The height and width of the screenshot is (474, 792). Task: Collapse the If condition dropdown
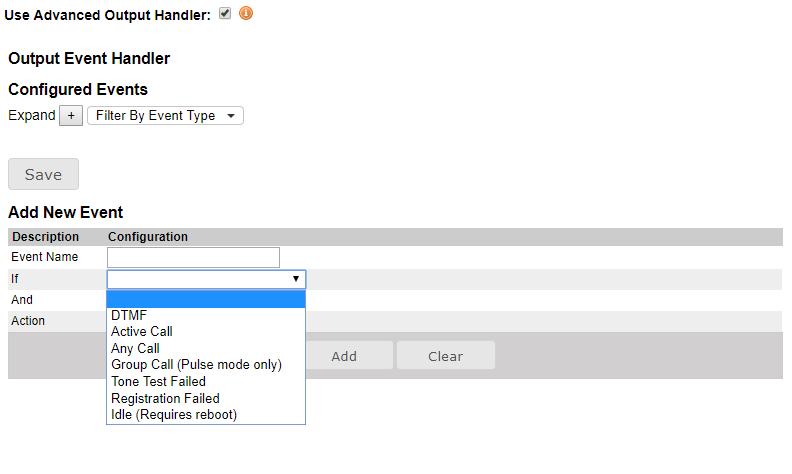click(206, 279)
